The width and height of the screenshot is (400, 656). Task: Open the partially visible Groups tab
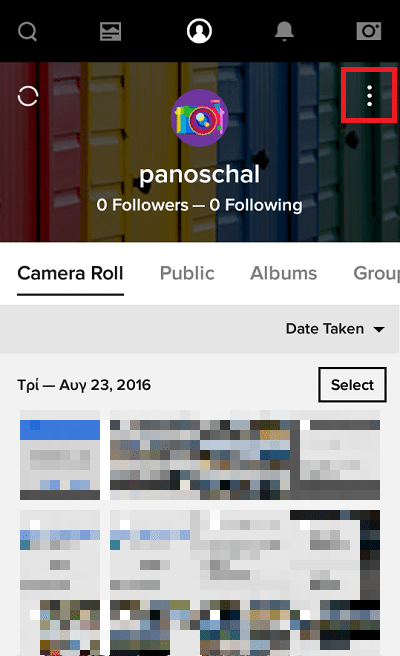(x=377, y=273)
